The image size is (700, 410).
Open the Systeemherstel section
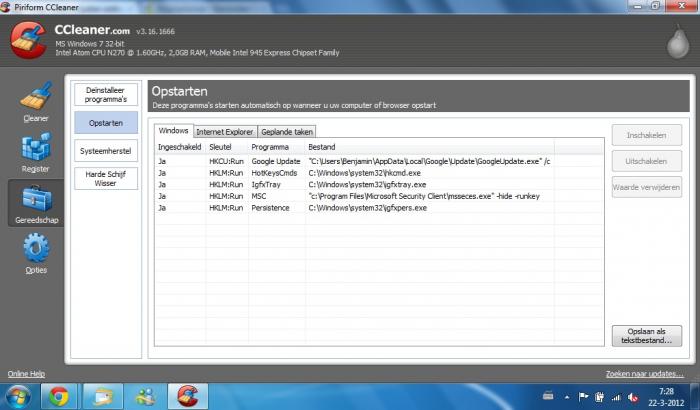(x=106, y=151)
